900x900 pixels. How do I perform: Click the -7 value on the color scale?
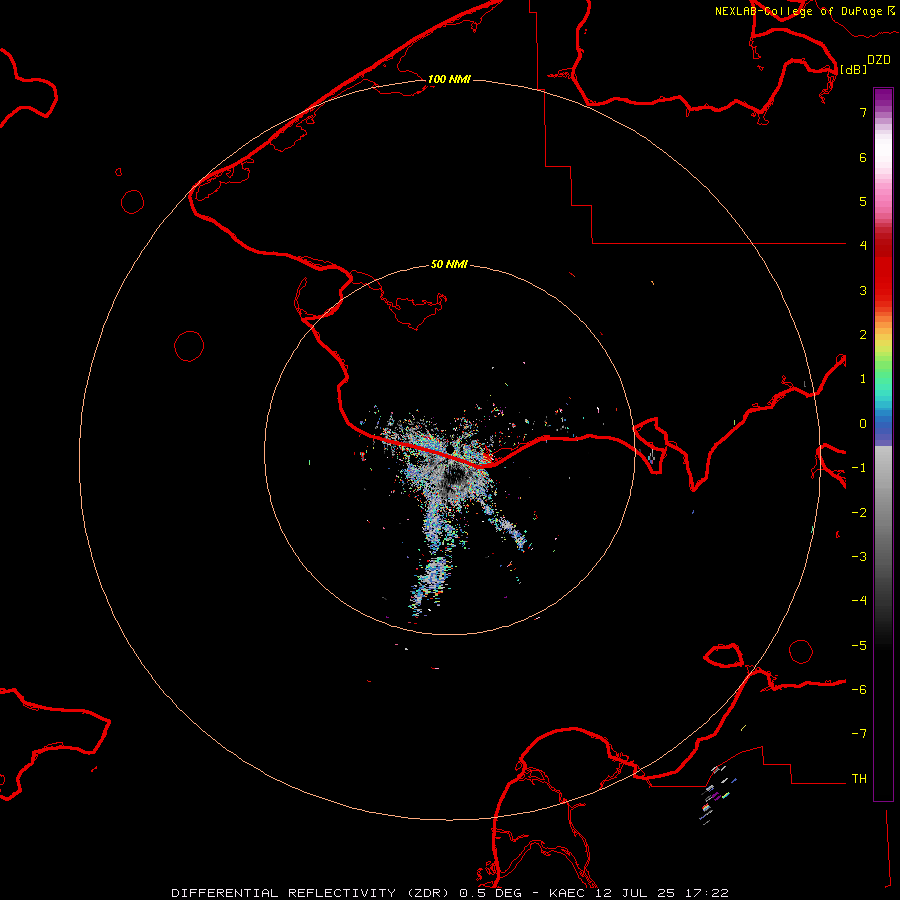click(859, 734)
